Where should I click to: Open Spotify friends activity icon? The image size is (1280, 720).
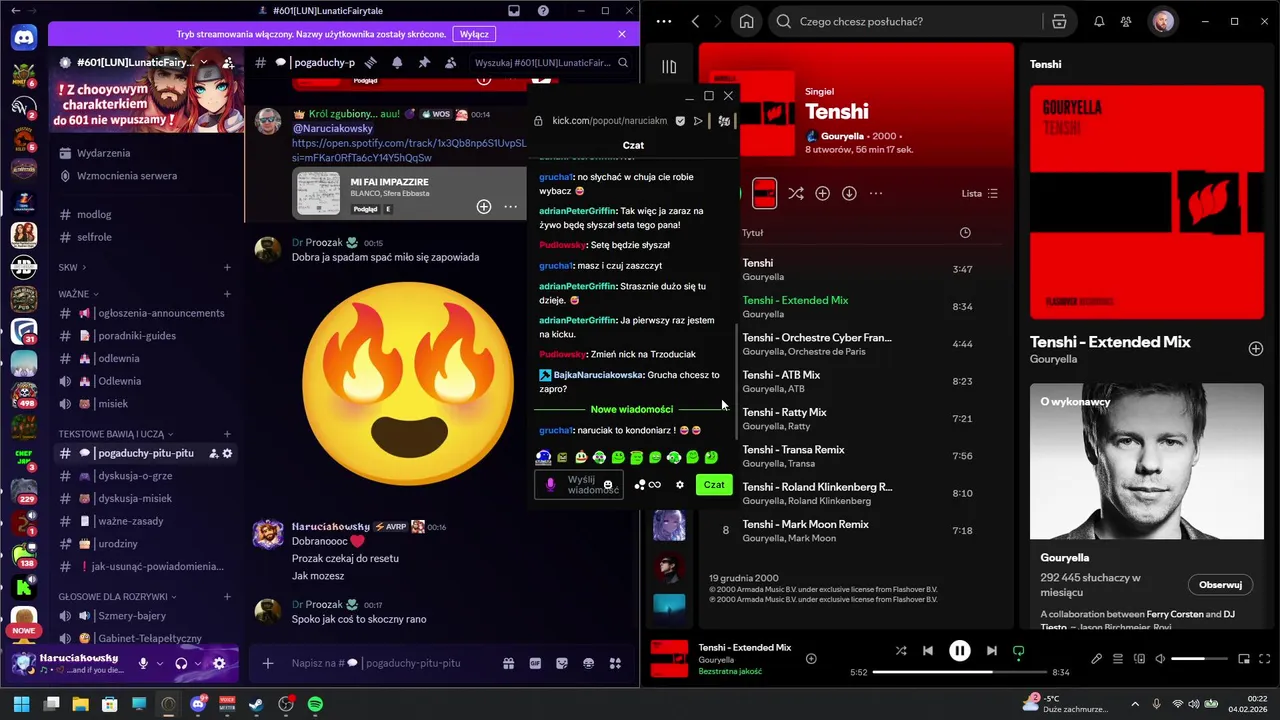click(x=1127, y=21)
